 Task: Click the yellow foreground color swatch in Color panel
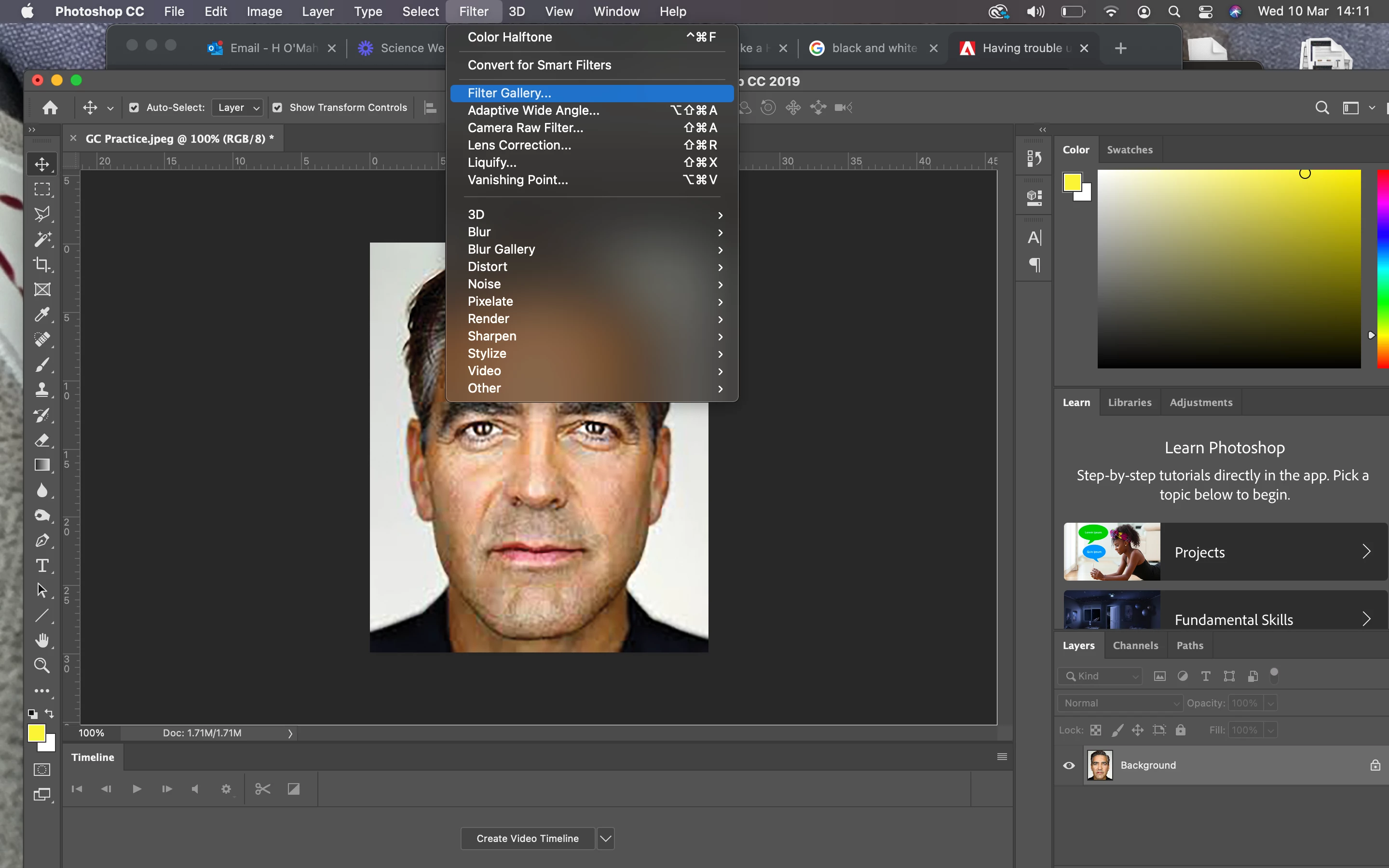pyautogui.click(x=1072, y=182)
